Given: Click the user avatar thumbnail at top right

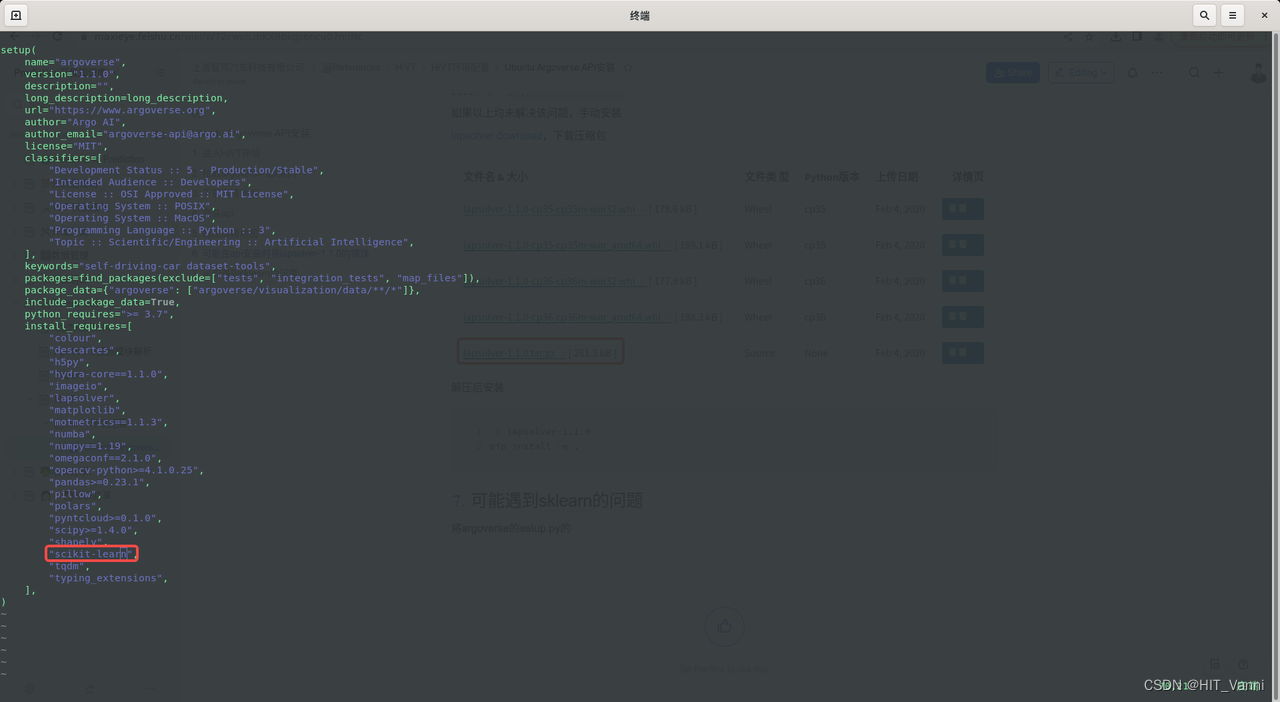Looking at the screenshot, I should (x=1258, y=72).
